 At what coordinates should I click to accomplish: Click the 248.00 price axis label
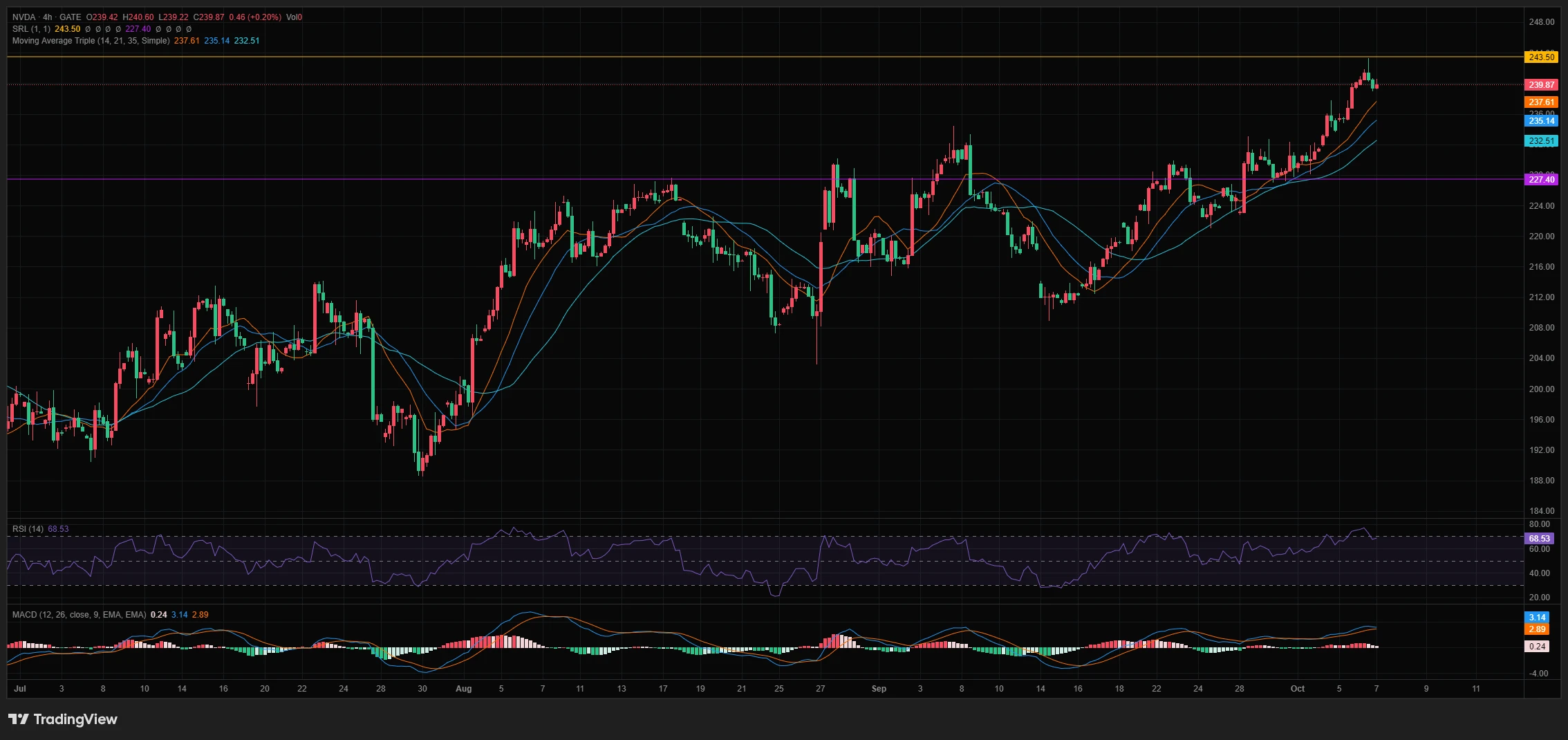(1541, 22)
